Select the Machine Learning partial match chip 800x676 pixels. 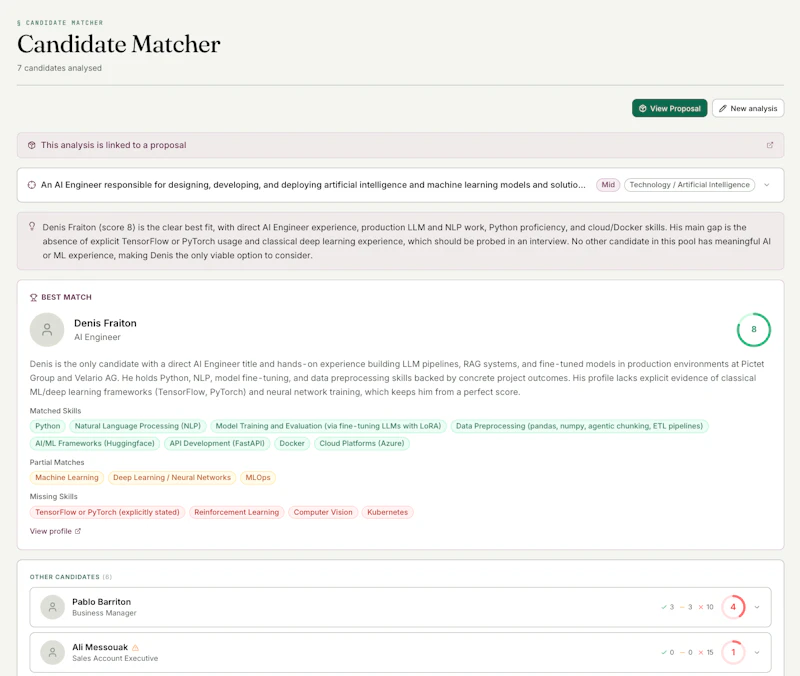click(67, 478)
